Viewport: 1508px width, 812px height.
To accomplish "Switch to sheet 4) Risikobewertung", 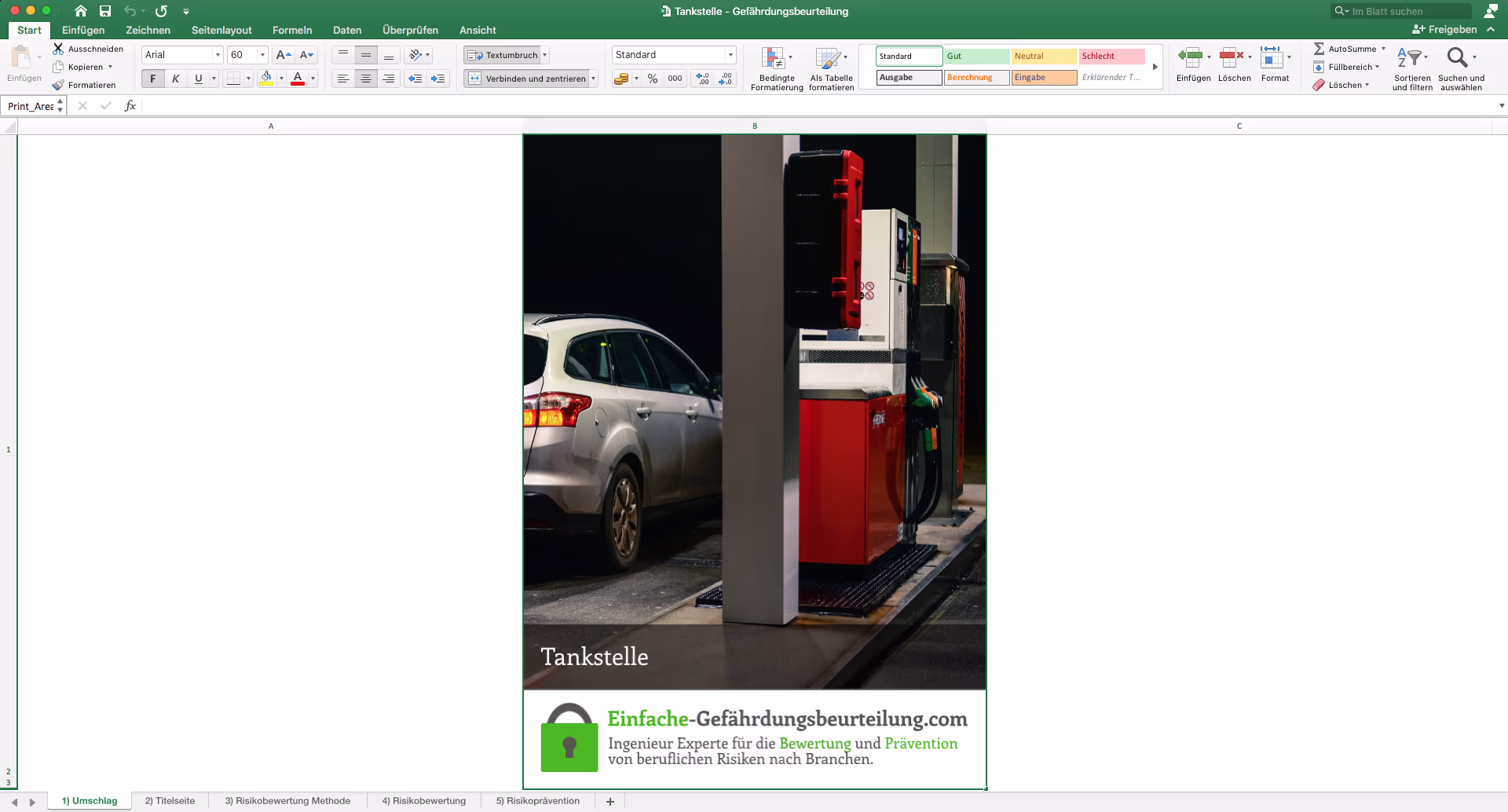I will 424,801.
